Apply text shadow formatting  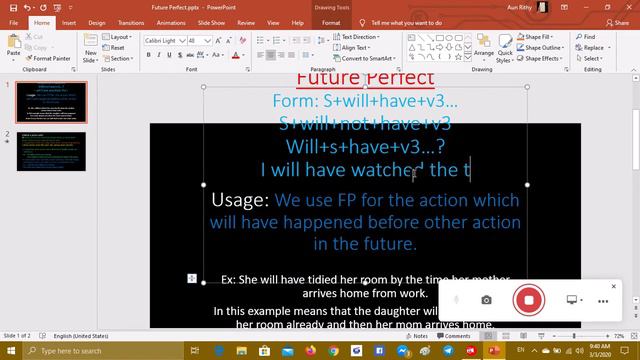tap(180, 55)
